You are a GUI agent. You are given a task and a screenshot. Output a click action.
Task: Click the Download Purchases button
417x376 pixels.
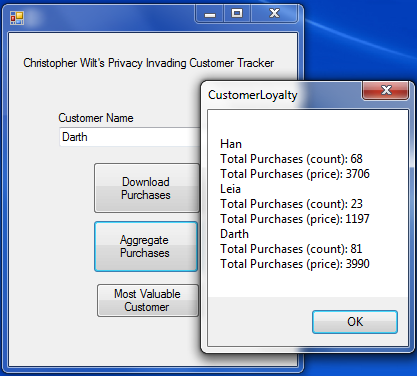coord(147,188)
